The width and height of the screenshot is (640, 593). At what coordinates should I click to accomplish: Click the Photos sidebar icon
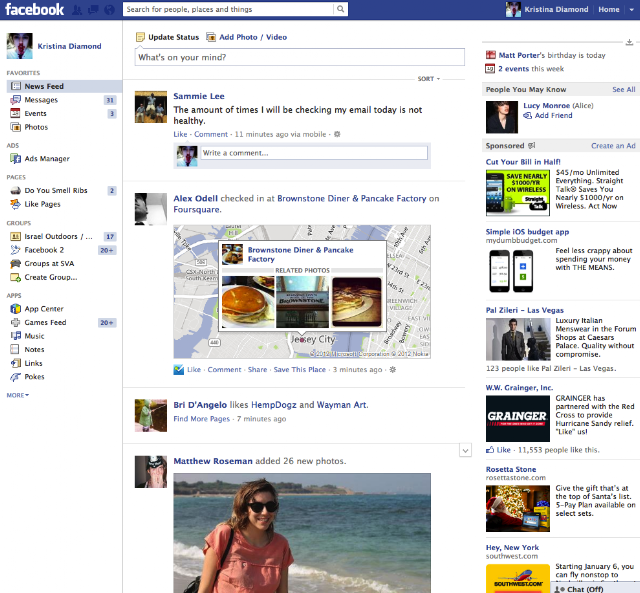pyautogui.click(x=16, y=127)
